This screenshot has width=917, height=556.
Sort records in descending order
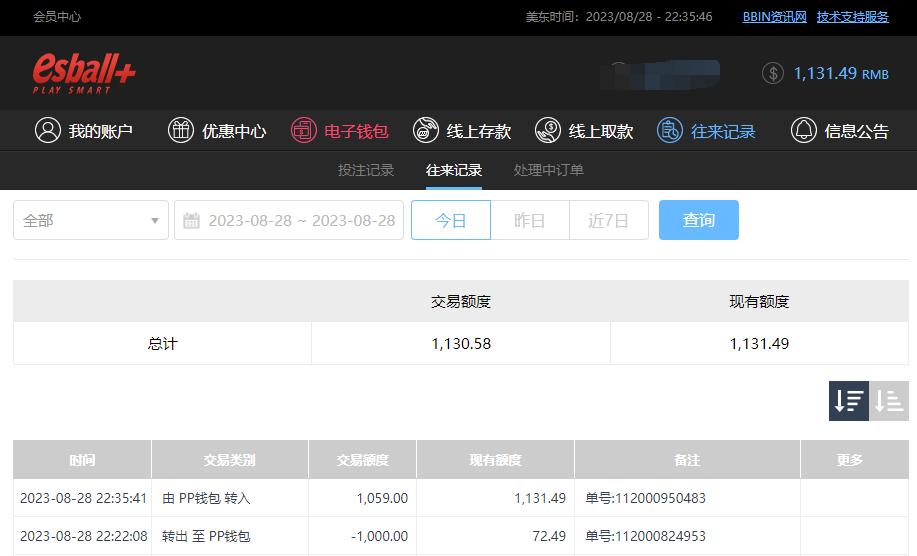coord(849,401)
